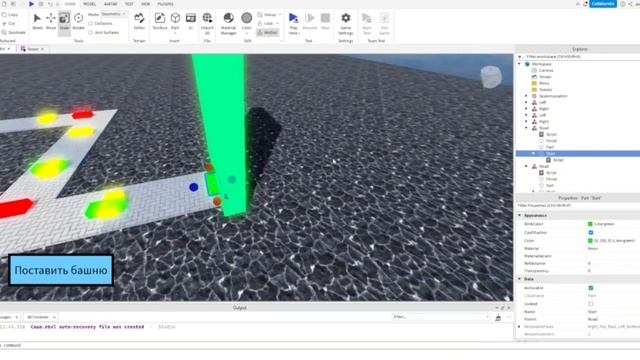Click the BrickColor Lime green swatch
The height and width of the screenshot is (360, 640).
pyautogui.click(x=590, y=224)
